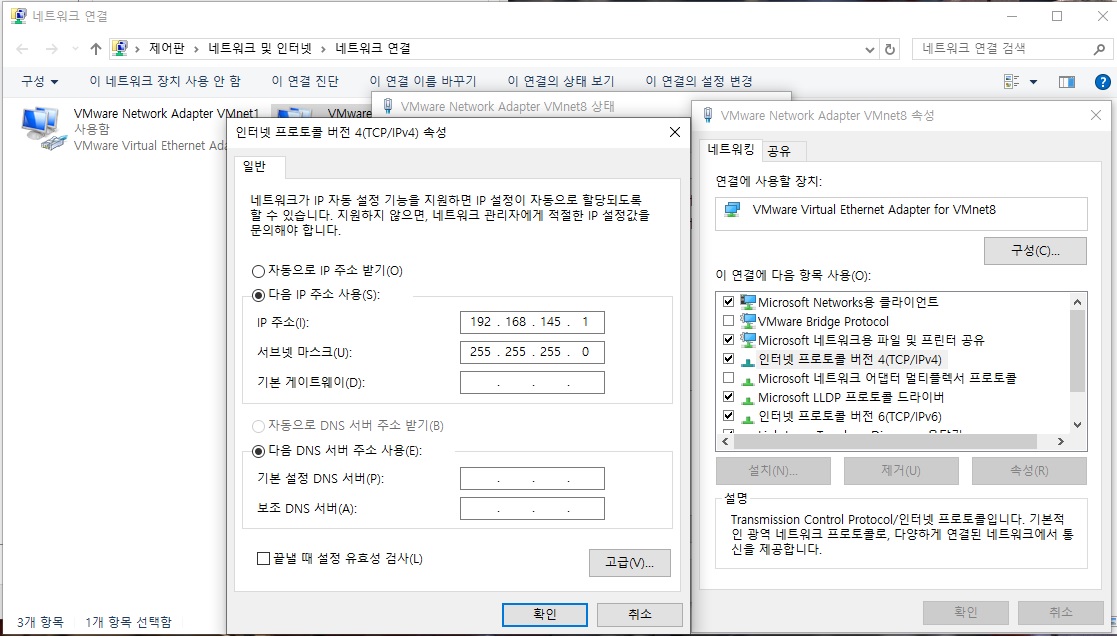Click 이 연결의 상태 보기
1117x638 pixels.
pyautogui.click(x=561, y=82)
